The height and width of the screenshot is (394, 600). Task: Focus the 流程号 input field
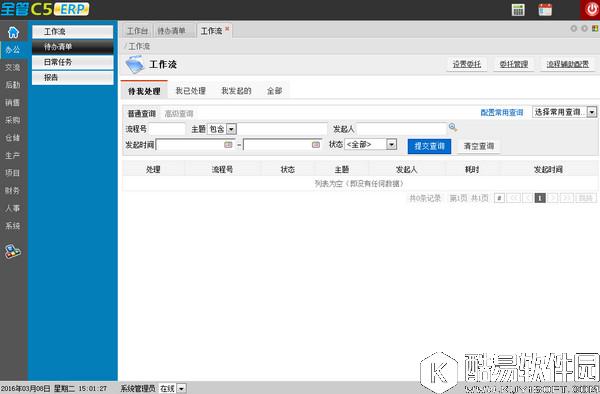click(x=167, y=129)
